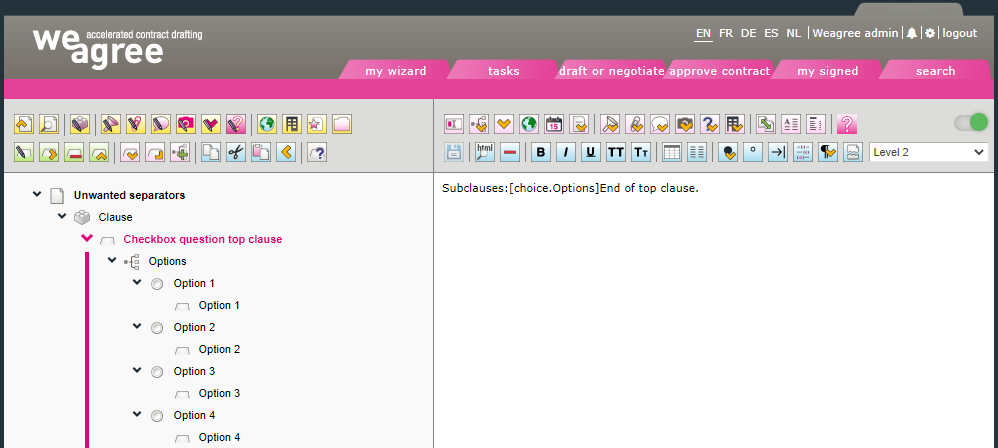Apply bold with the B button
The width and height of the screenshot is (998, 448).
(x=541, y=152)
